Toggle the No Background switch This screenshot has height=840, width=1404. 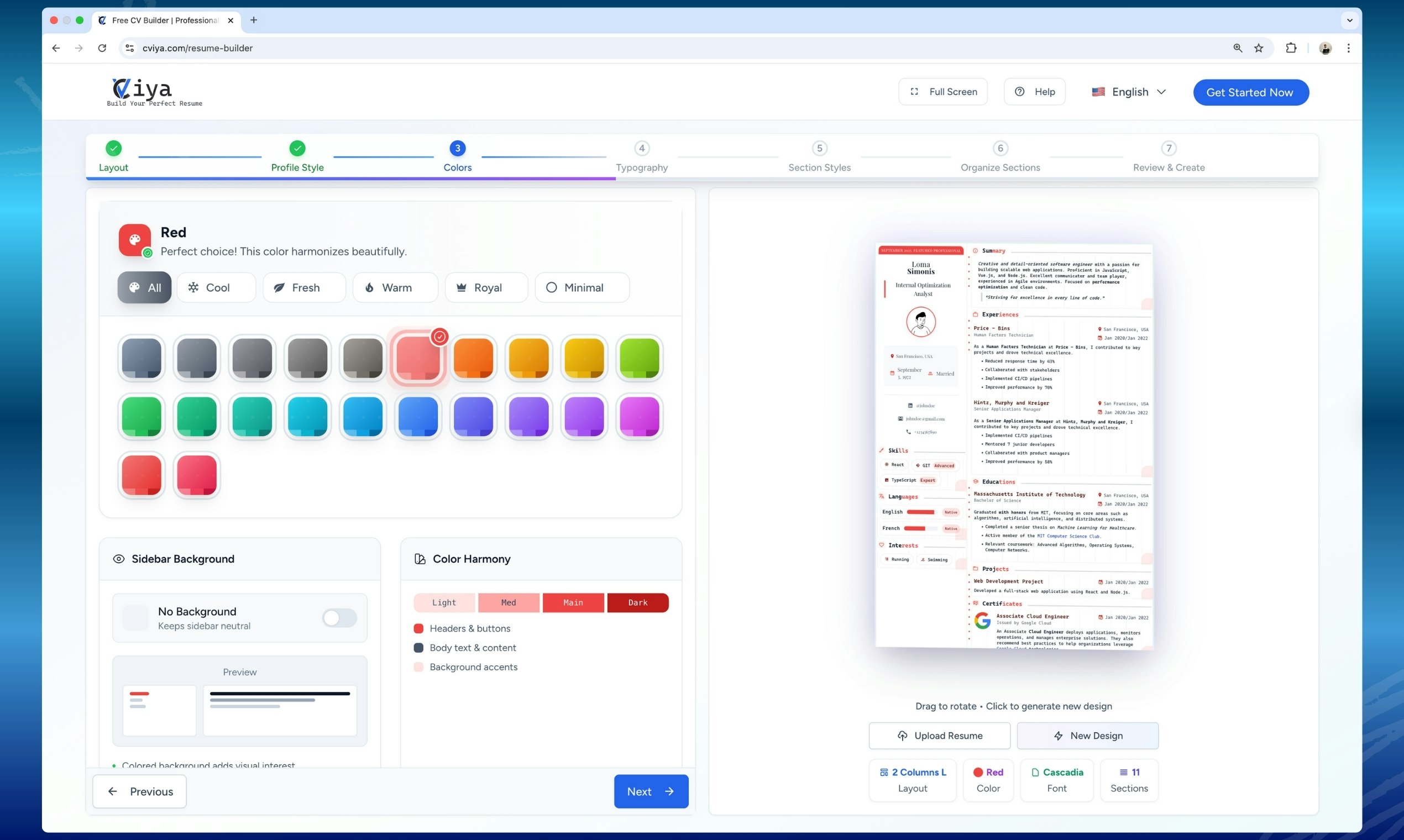click(339, 617)
